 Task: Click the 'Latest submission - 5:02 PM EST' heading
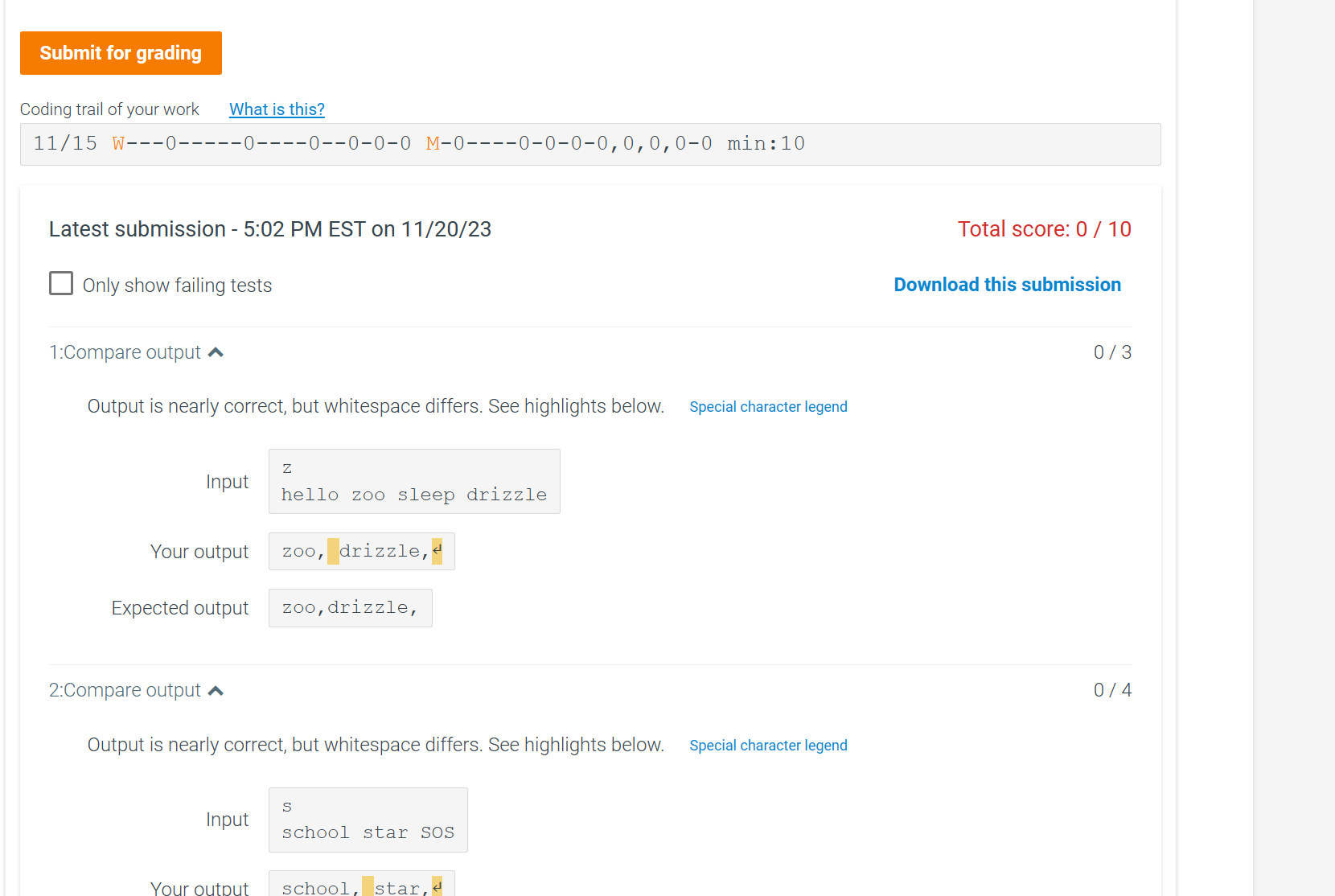[x=270, y=229]
